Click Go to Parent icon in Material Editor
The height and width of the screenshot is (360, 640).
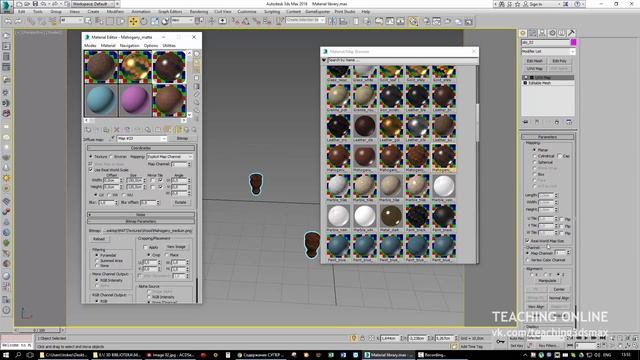coord(187,130)
